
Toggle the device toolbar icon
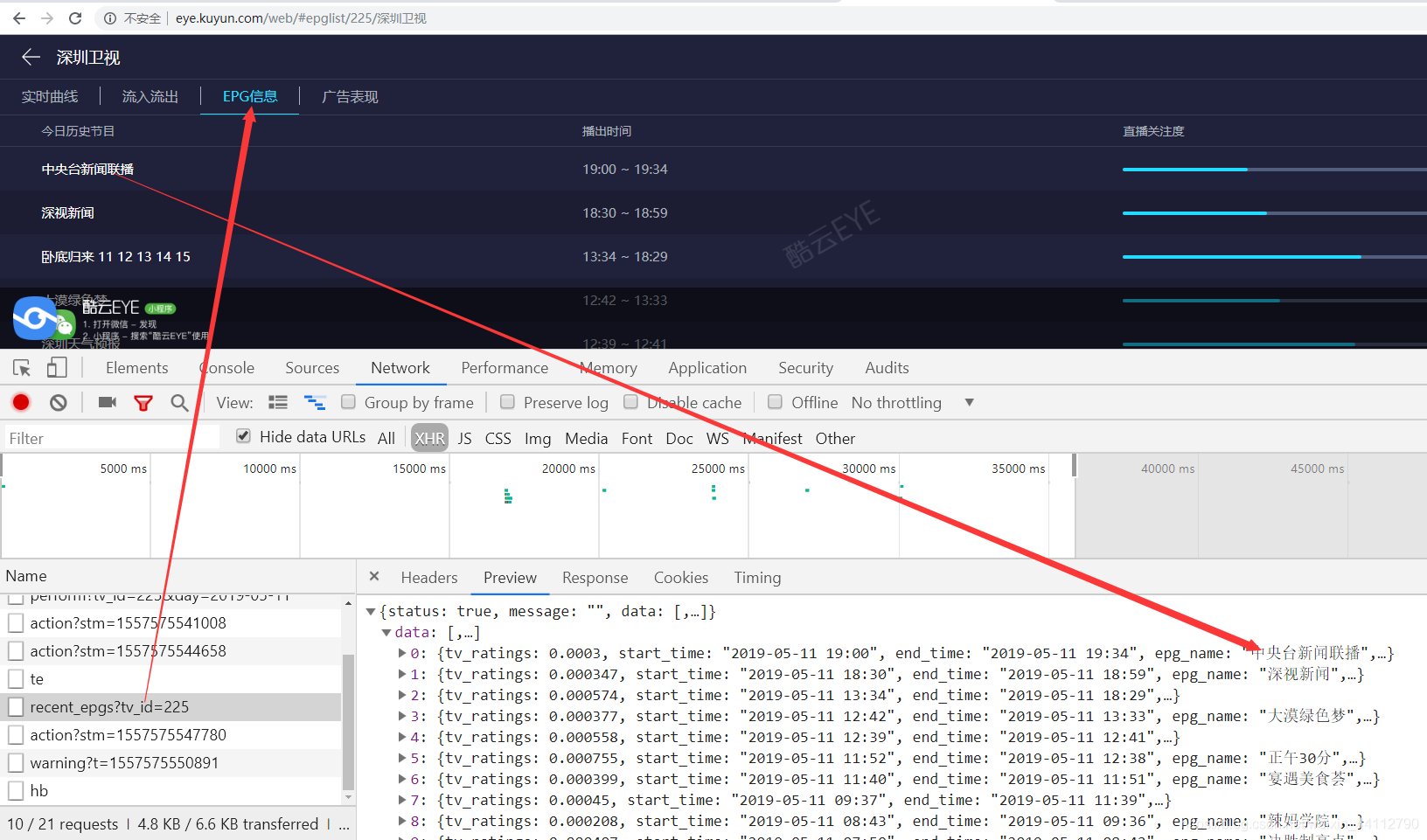[57, 368]
